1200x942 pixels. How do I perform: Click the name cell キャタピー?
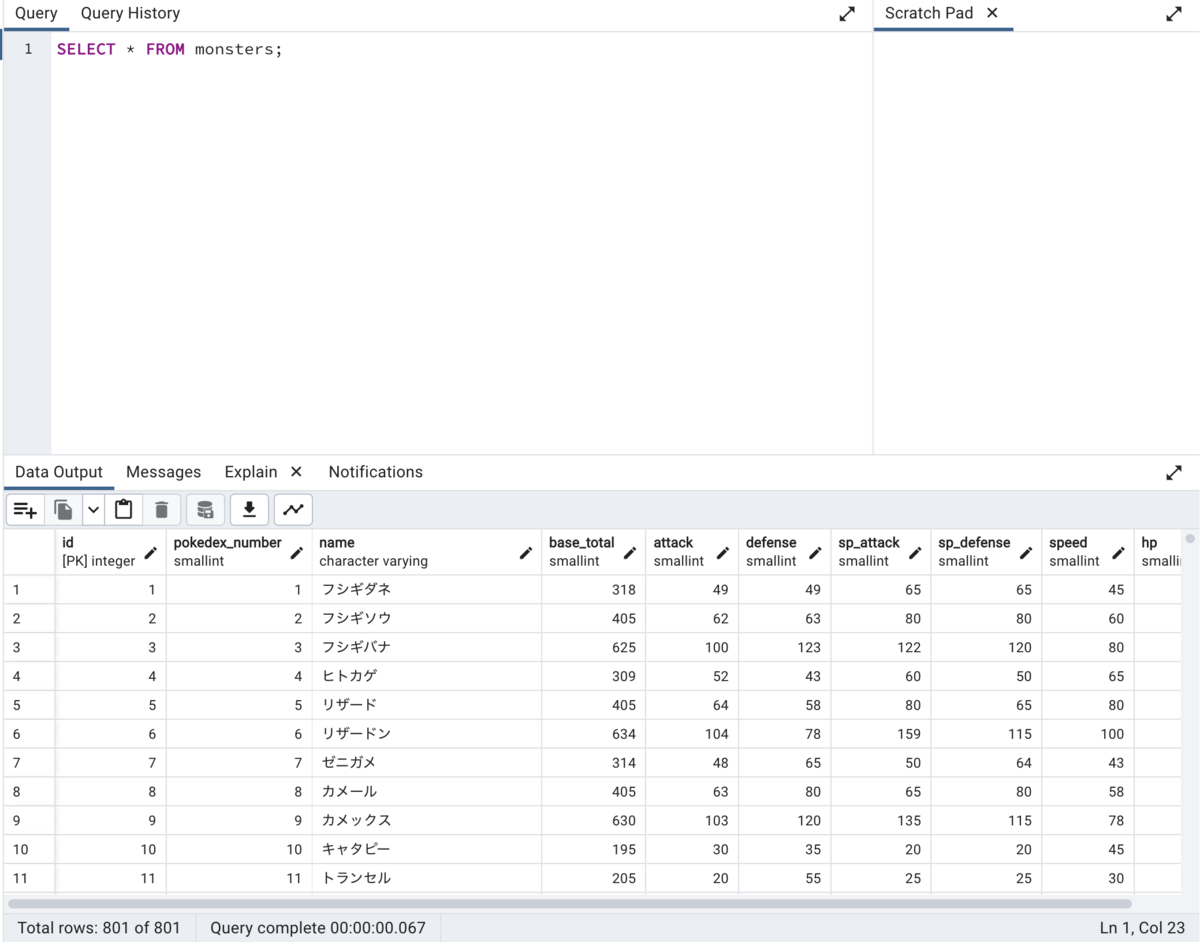point(426,849)
